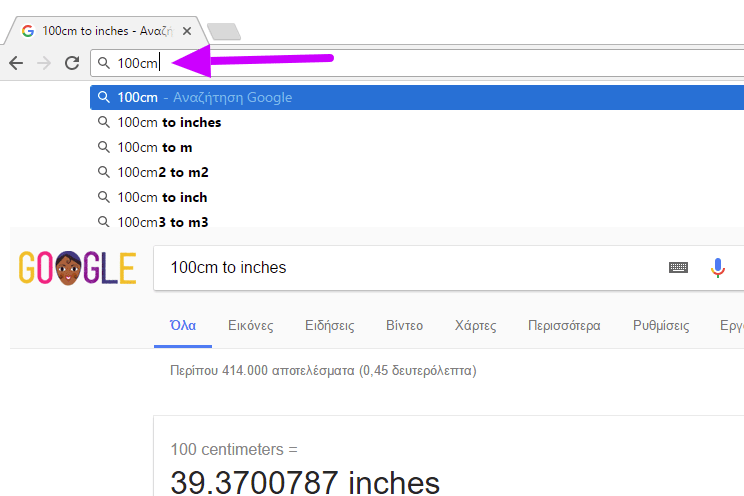Expand the Περισσότερα menu
This screenshot has width=744, height=496.
pyautogui.click(x=564, y=326)
